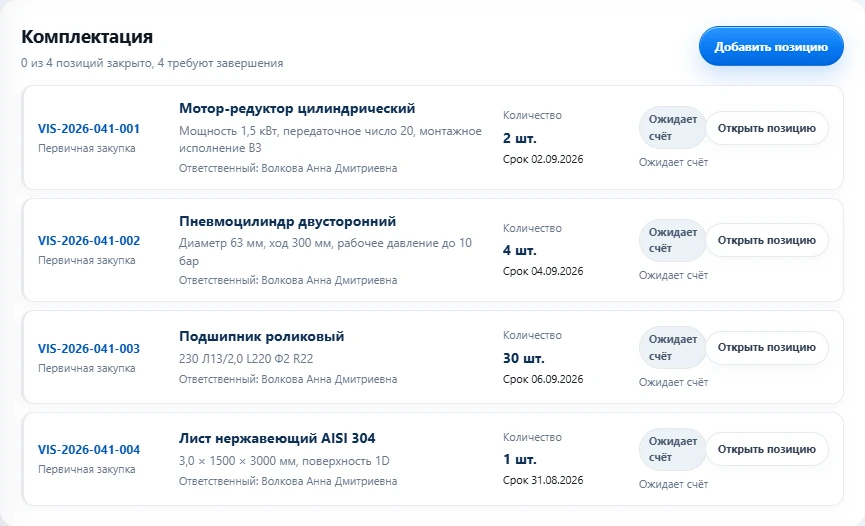Click Ответственный line in Пневмоцилиндр card
Screen dimensions: 865x526
(288, 280)
